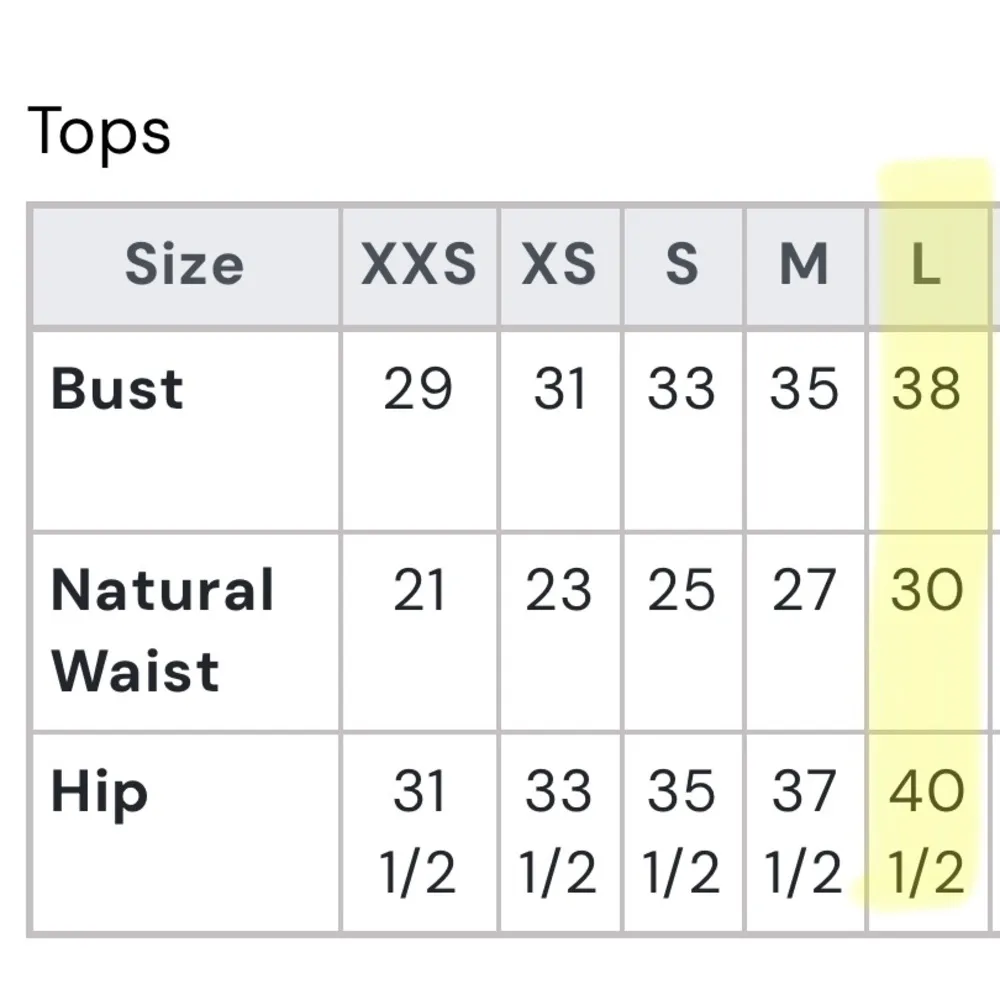Select the XS size column header
The height and width of the screenshot is (1000, 1000).
click(559, 265)
